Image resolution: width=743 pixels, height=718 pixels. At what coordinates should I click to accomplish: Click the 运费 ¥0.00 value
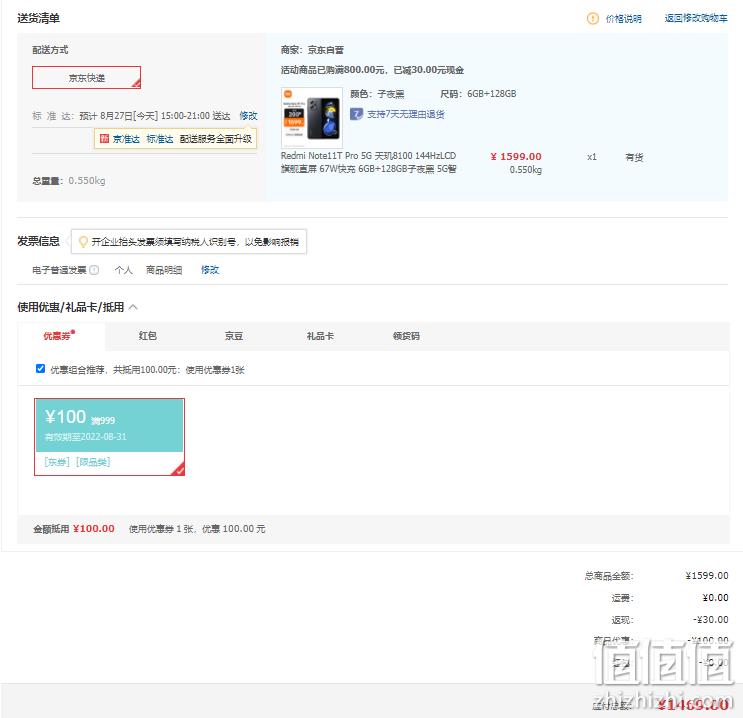(715, 598)
